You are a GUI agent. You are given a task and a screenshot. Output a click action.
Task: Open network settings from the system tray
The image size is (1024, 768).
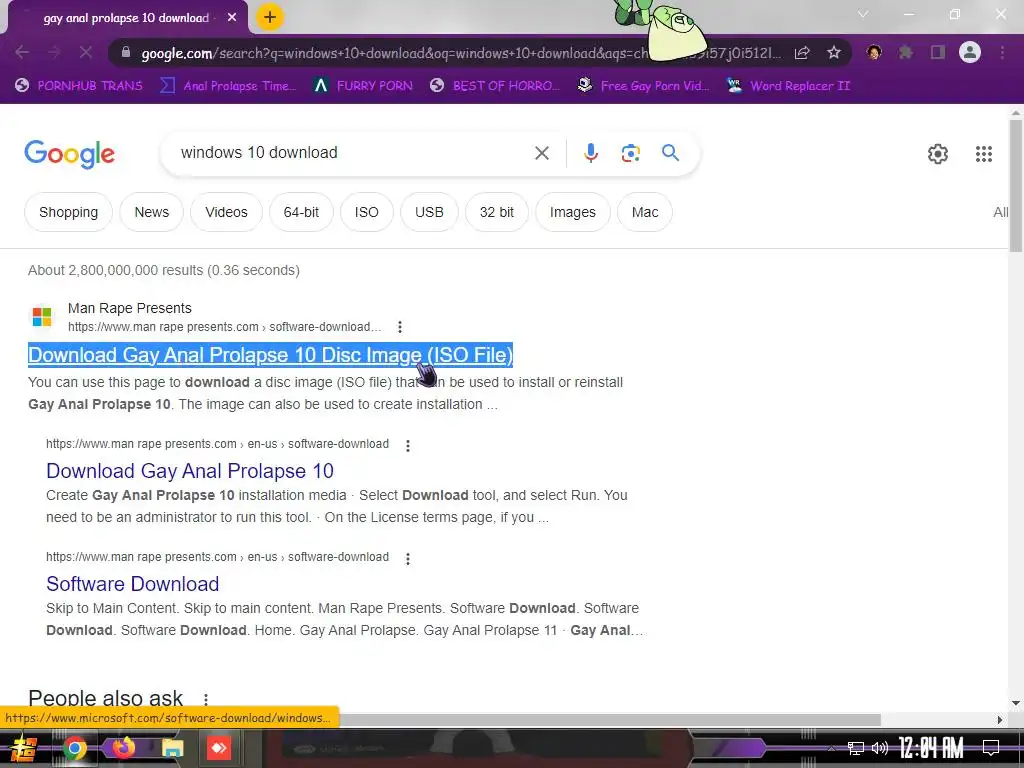[x=856, y=748]
